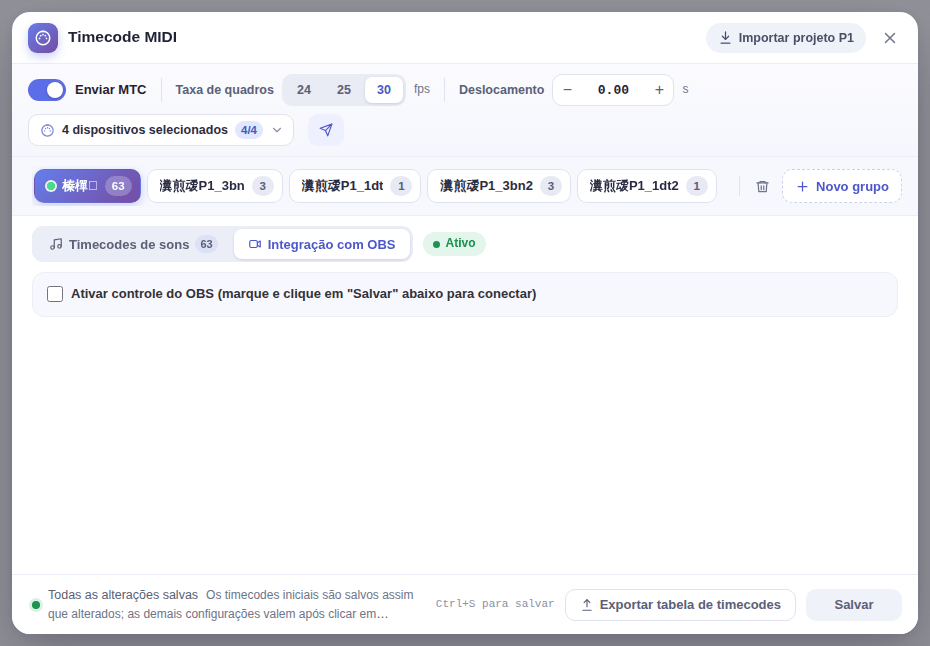
Task: Click Importar projeto P1 button
Action: click(786, 38)
